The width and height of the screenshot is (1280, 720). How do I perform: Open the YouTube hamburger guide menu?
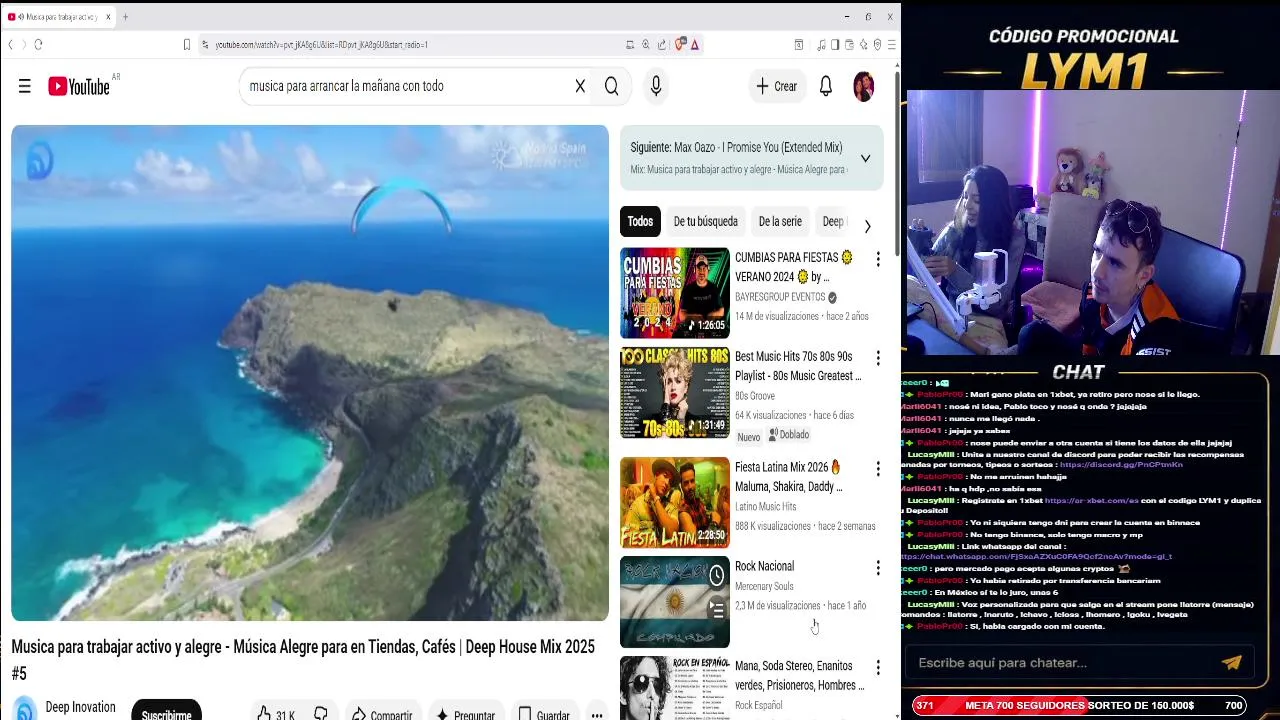tap(25, 87)
